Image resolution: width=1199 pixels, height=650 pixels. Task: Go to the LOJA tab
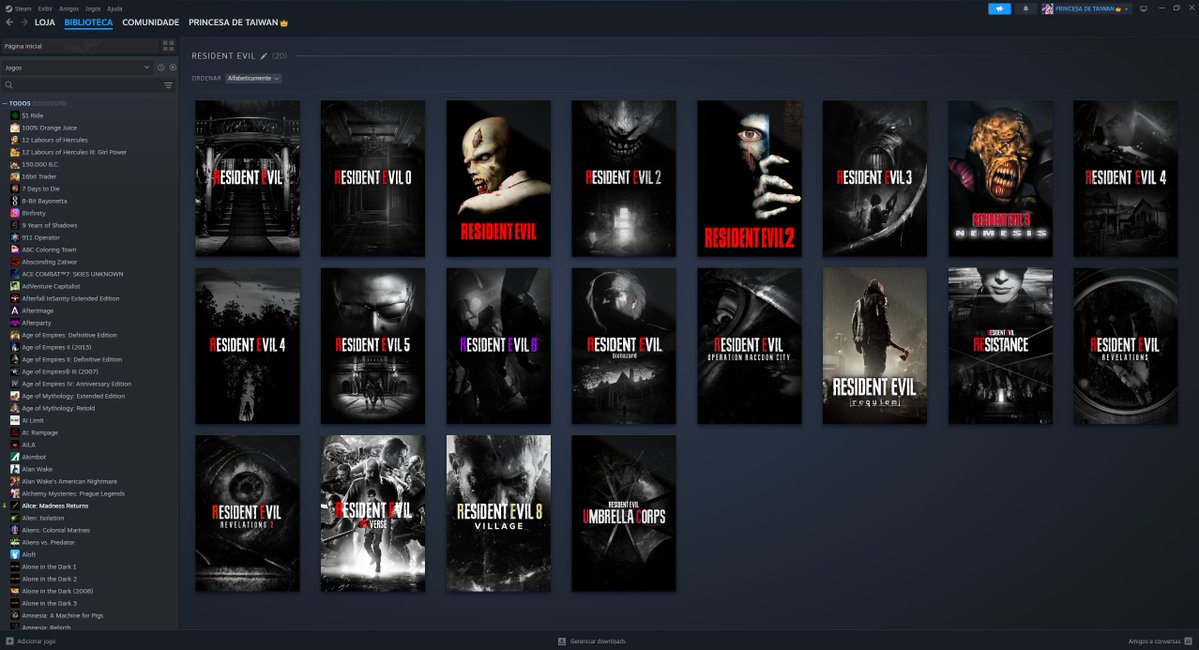tap(45, 22)
